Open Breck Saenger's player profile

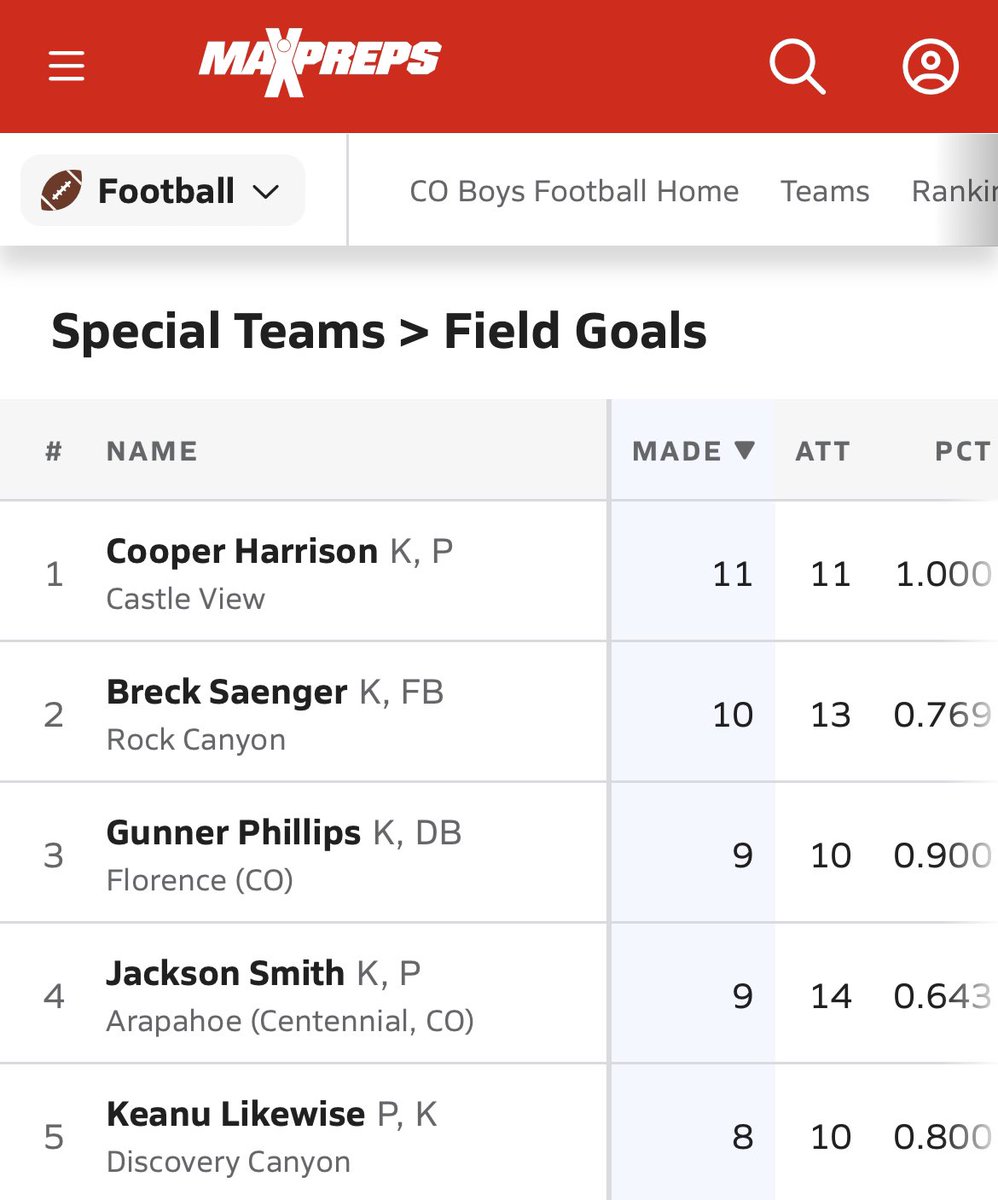click(227, 692)
